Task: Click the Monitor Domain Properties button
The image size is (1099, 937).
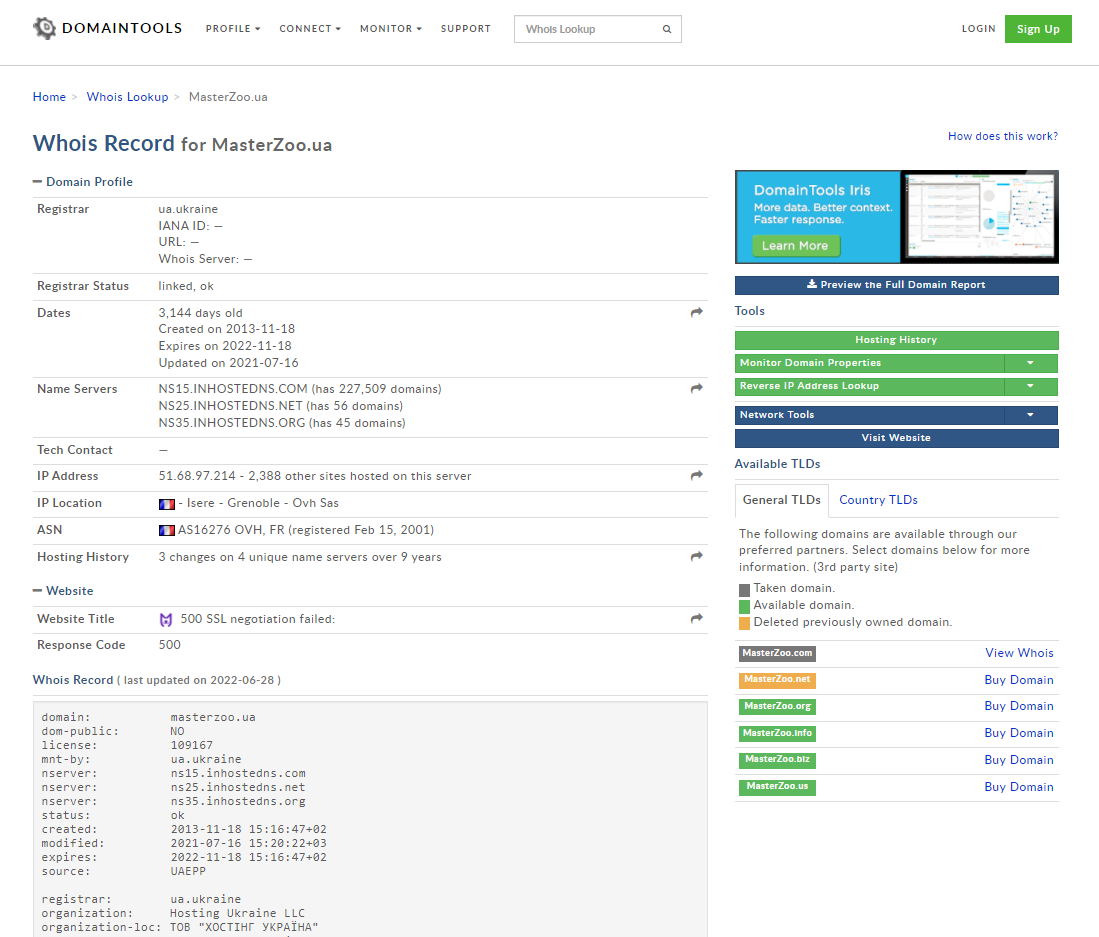Action: click(x=869, y=363)
